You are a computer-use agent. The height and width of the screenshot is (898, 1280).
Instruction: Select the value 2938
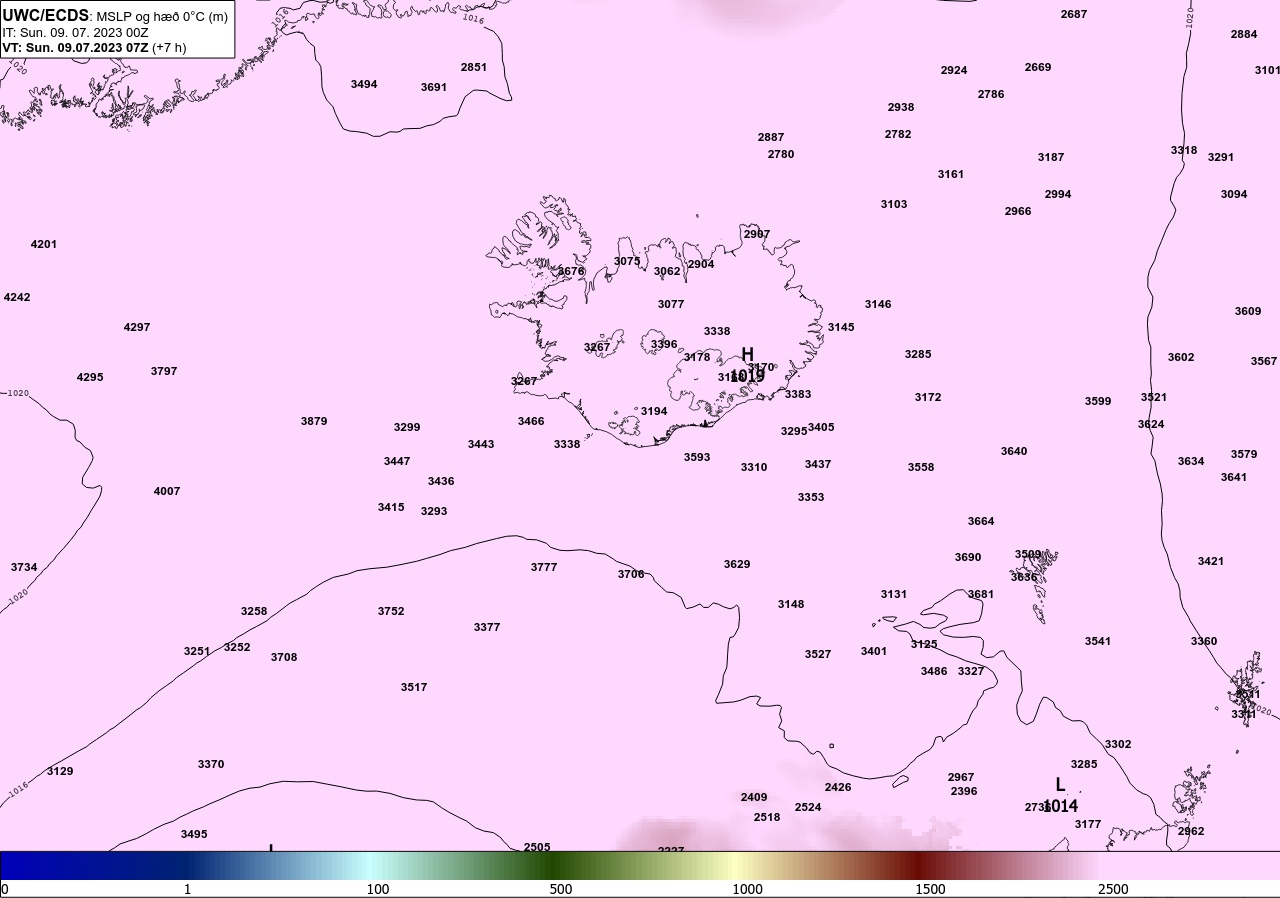click(901, 107)
